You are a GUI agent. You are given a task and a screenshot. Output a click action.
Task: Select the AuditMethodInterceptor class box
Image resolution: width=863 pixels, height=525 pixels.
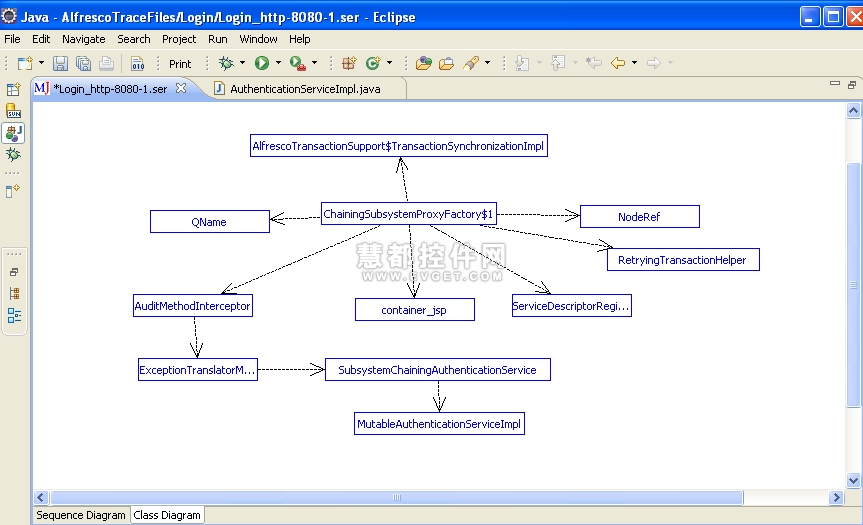[193, 306]
